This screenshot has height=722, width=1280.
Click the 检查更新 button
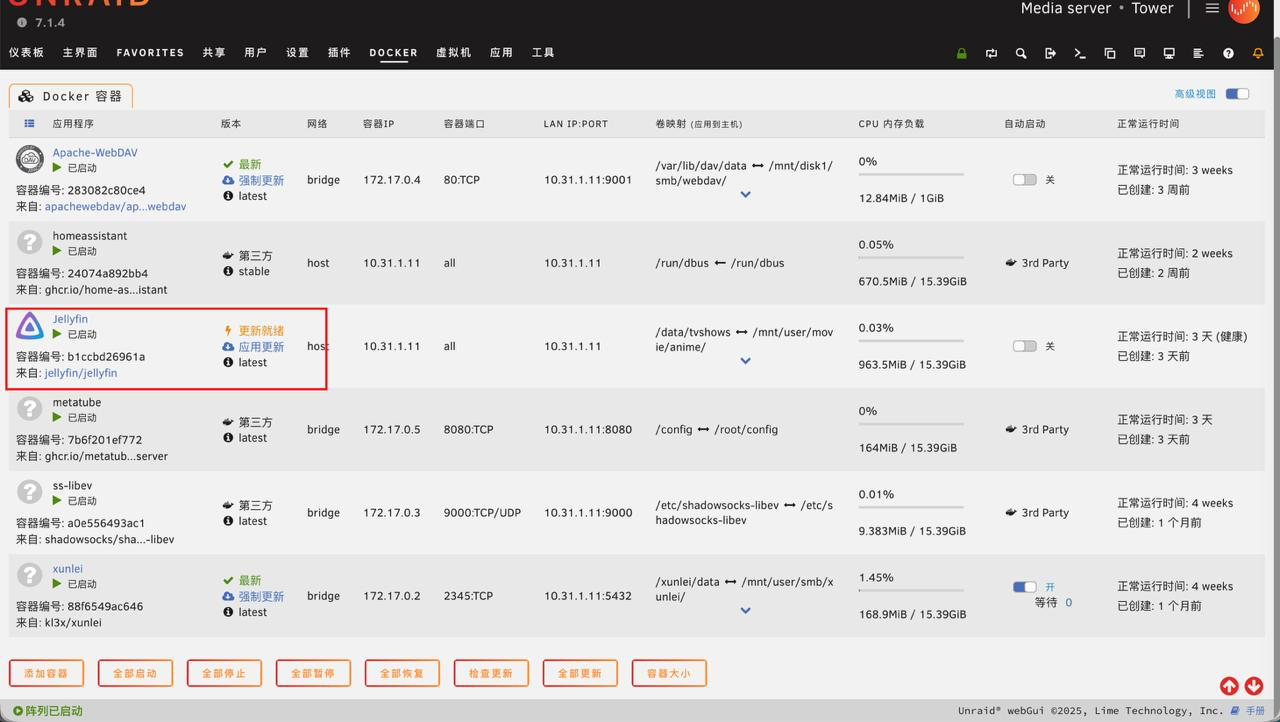490,673
